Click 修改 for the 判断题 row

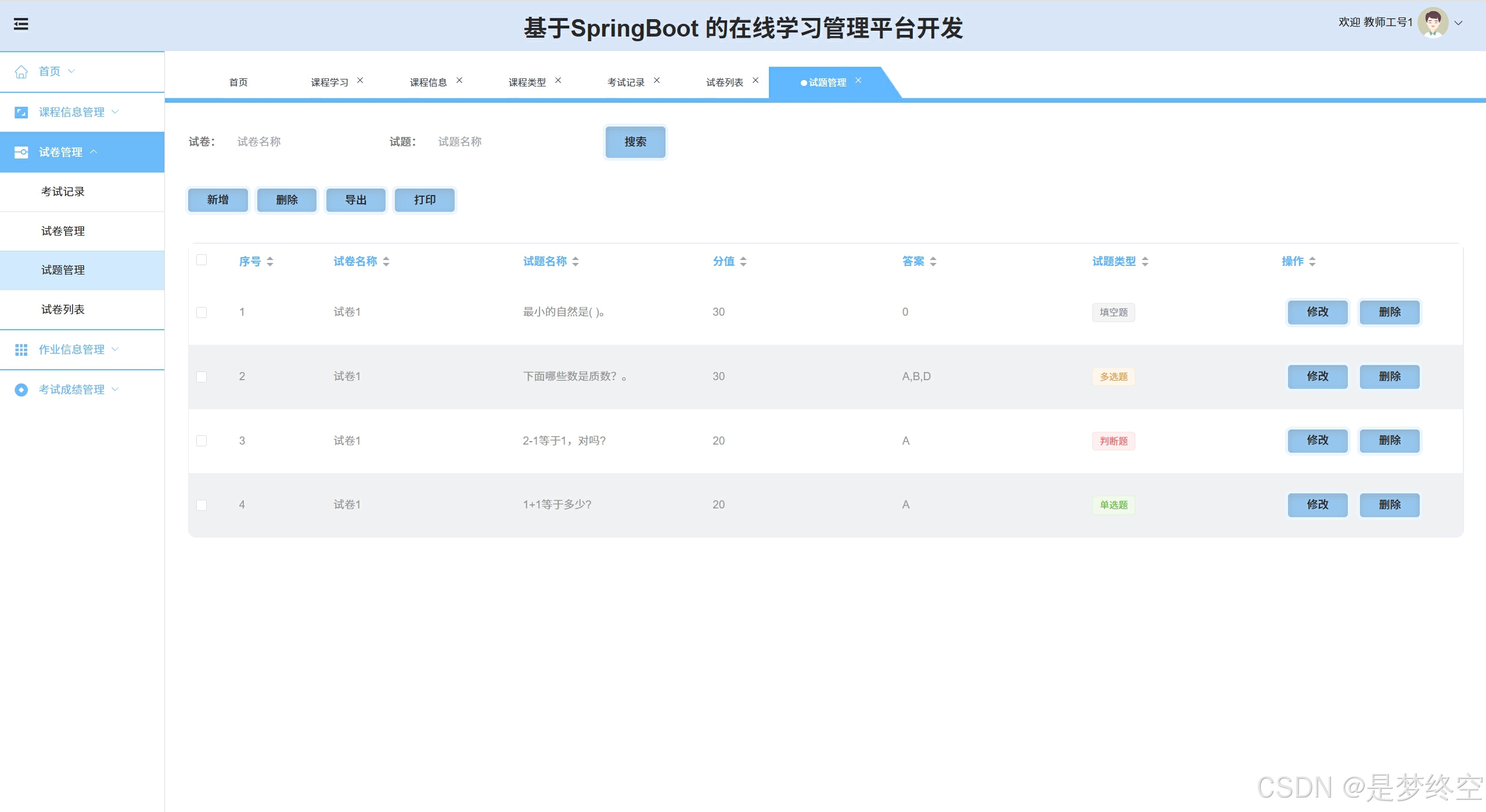(1317, 441)
